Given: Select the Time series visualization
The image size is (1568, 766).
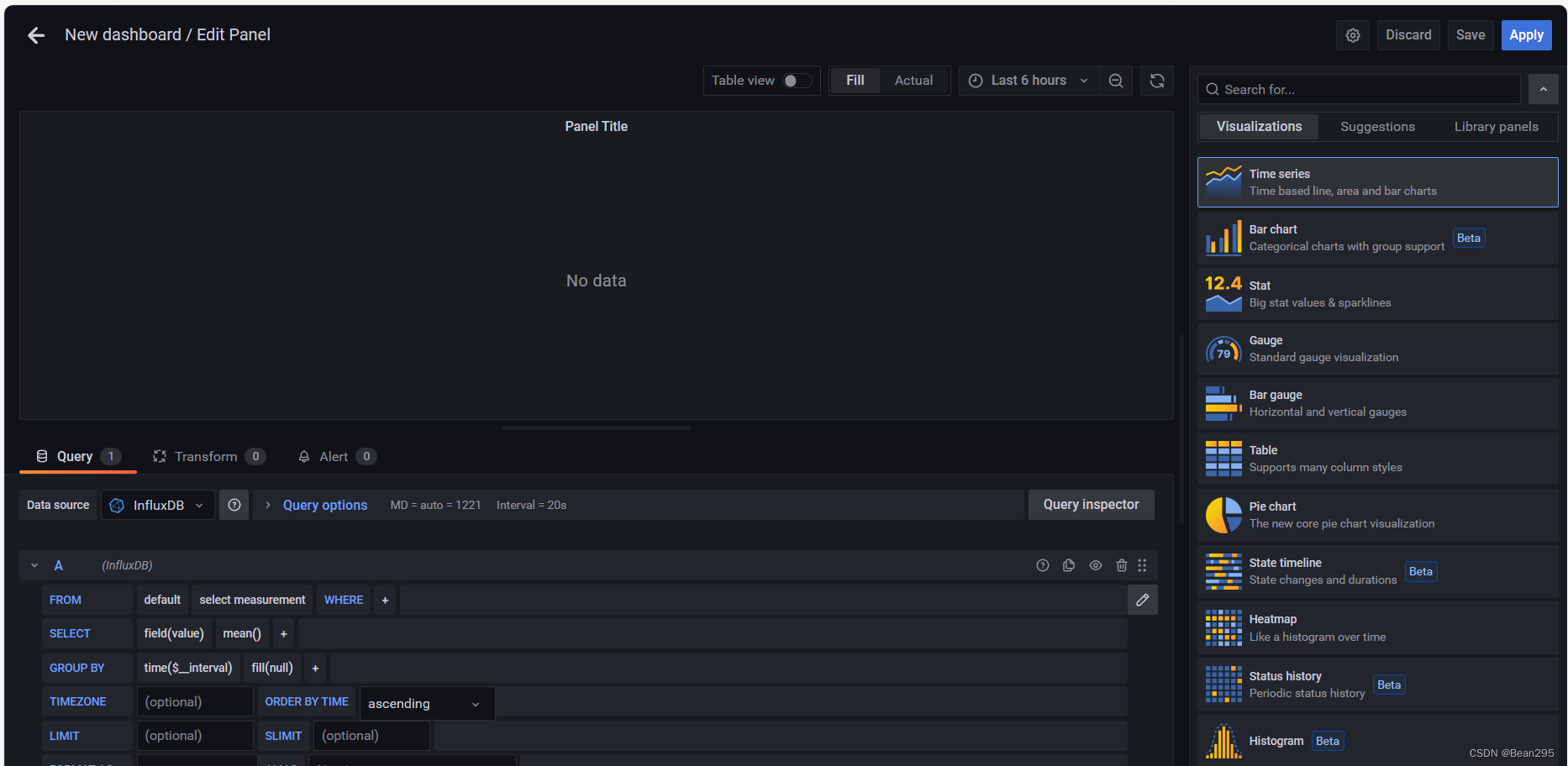Looking at the screenshot, I should [x=1377, y=182].
